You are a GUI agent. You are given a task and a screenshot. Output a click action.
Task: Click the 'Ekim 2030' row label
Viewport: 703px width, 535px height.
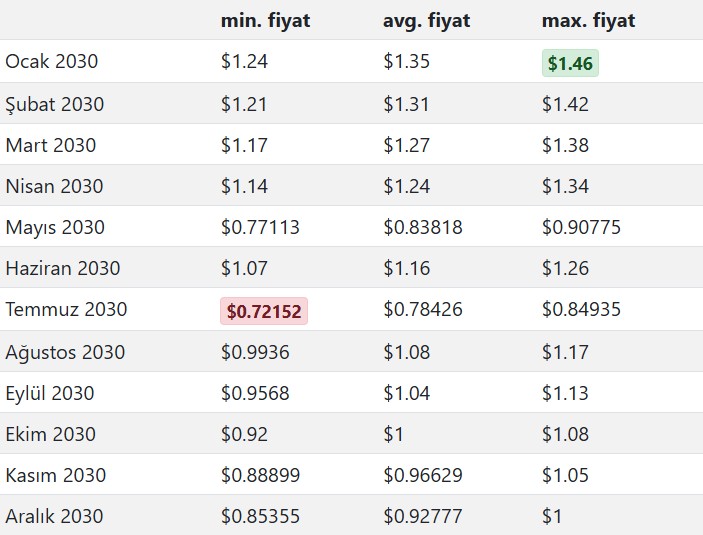[x=51, y=434]
